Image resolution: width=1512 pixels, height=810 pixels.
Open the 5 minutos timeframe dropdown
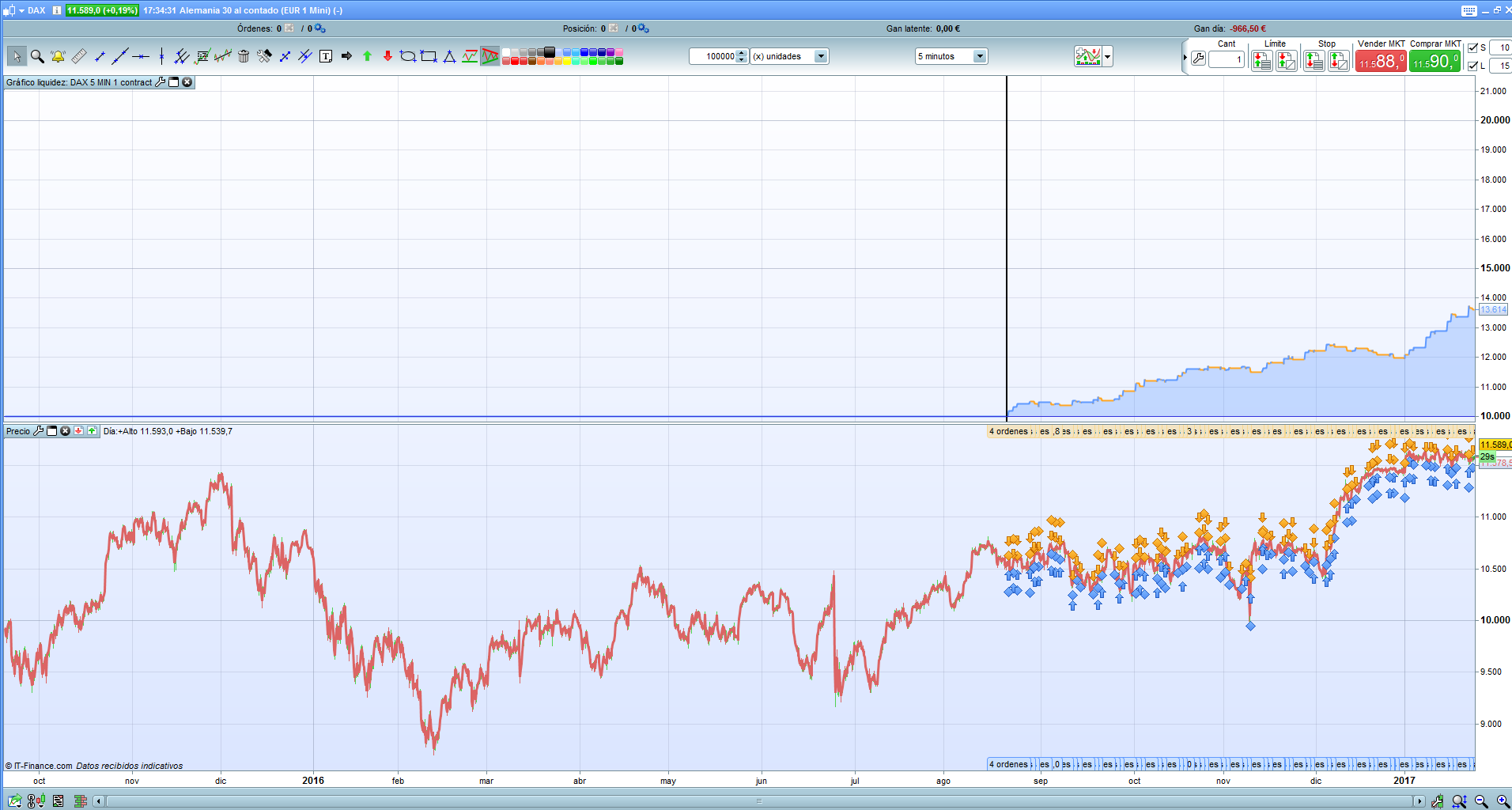pos(980,56)
